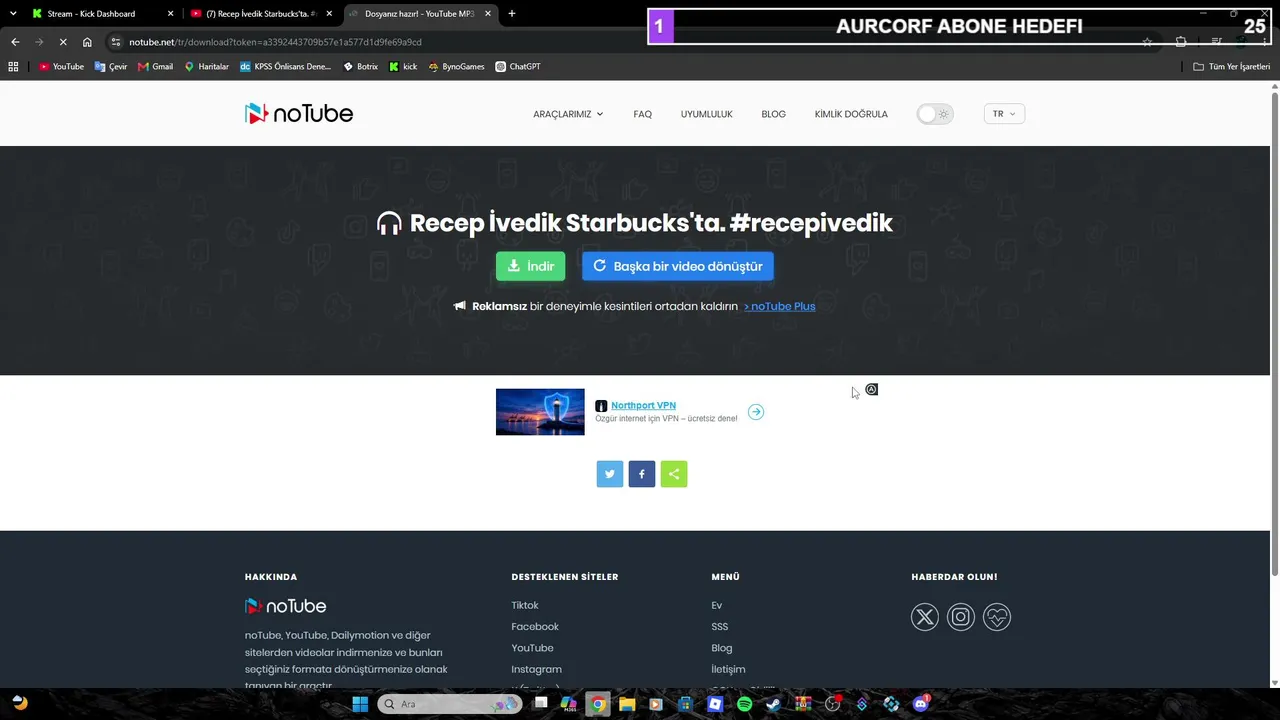Click the browser address bar
1280x720 pixels.
pyautogui.click(x=620, y=42)
